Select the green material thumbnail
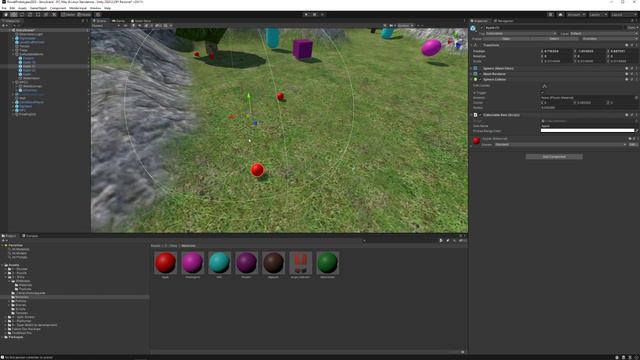640x360 pixels. [x=327, y=262]
